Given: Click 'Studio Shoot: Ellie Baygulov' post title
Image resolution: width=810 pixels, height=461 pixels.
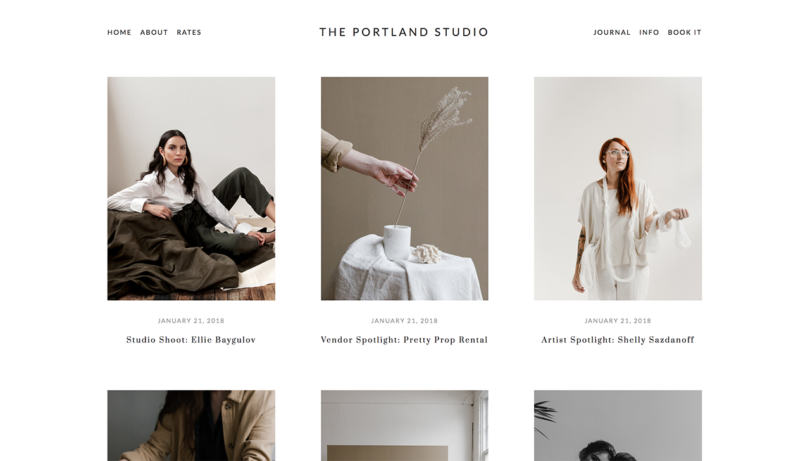Looking at the screenshot, I should pos(191,340).
